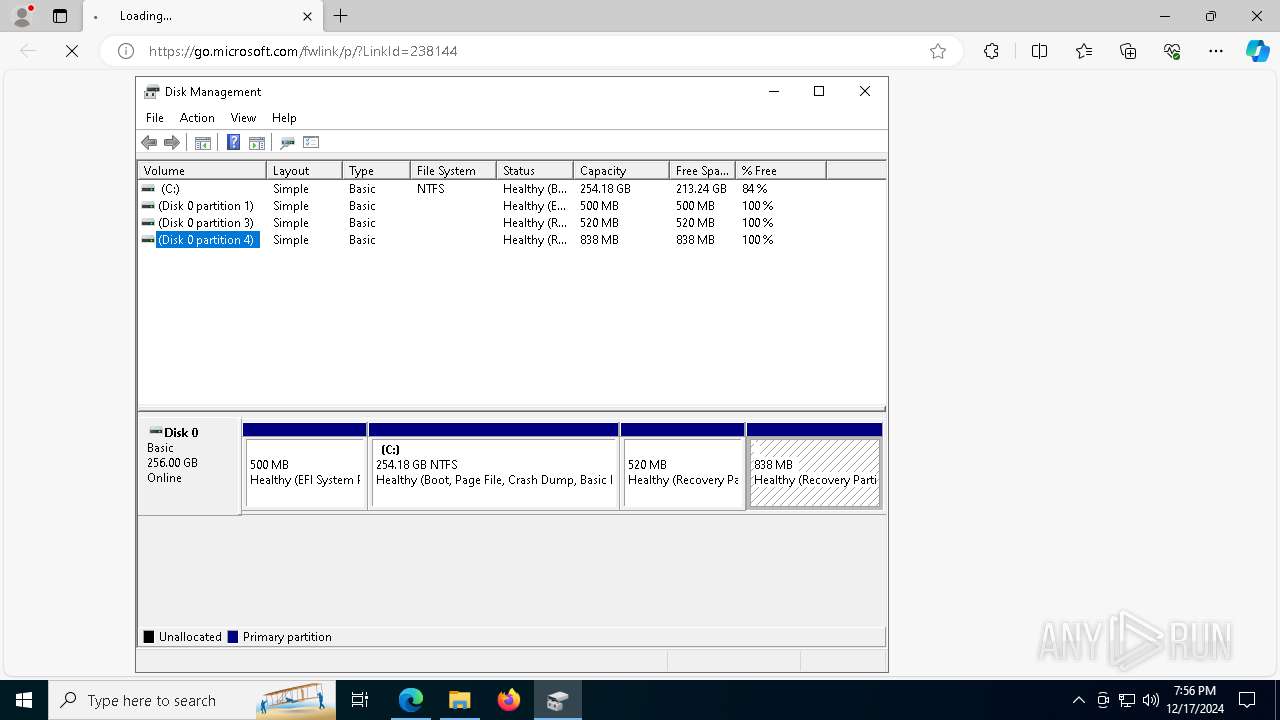Sort by the Free Space column header

click(702, 171)
